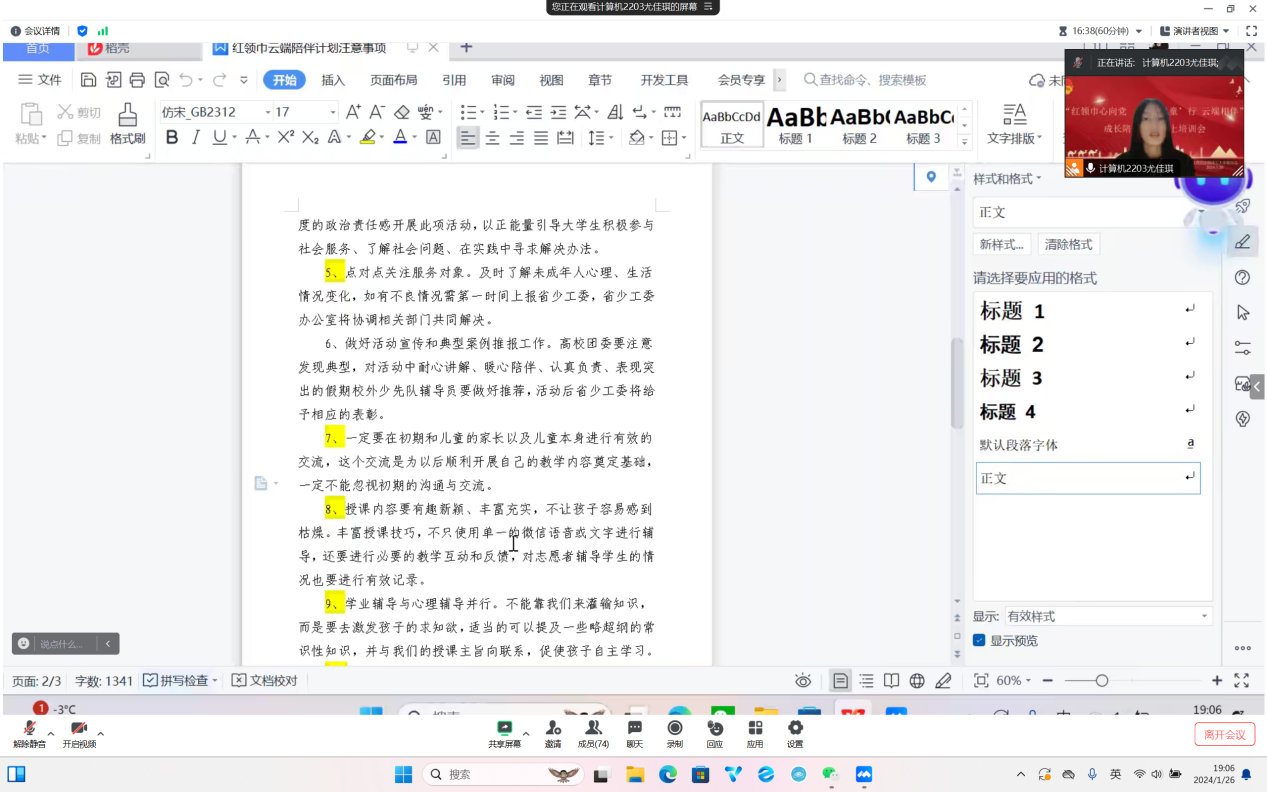Click the Record (录制) meeting icon

coord(675,733)
